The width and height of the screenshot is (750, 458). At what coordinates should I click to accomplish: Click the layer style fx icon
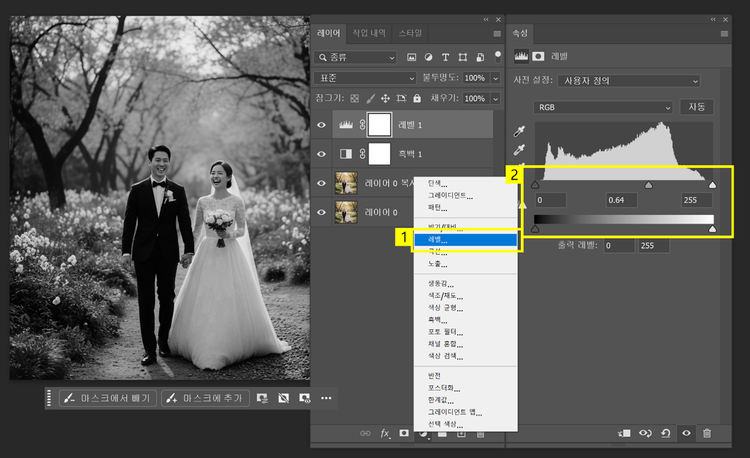pyautogui.click(x=385, y=433)
